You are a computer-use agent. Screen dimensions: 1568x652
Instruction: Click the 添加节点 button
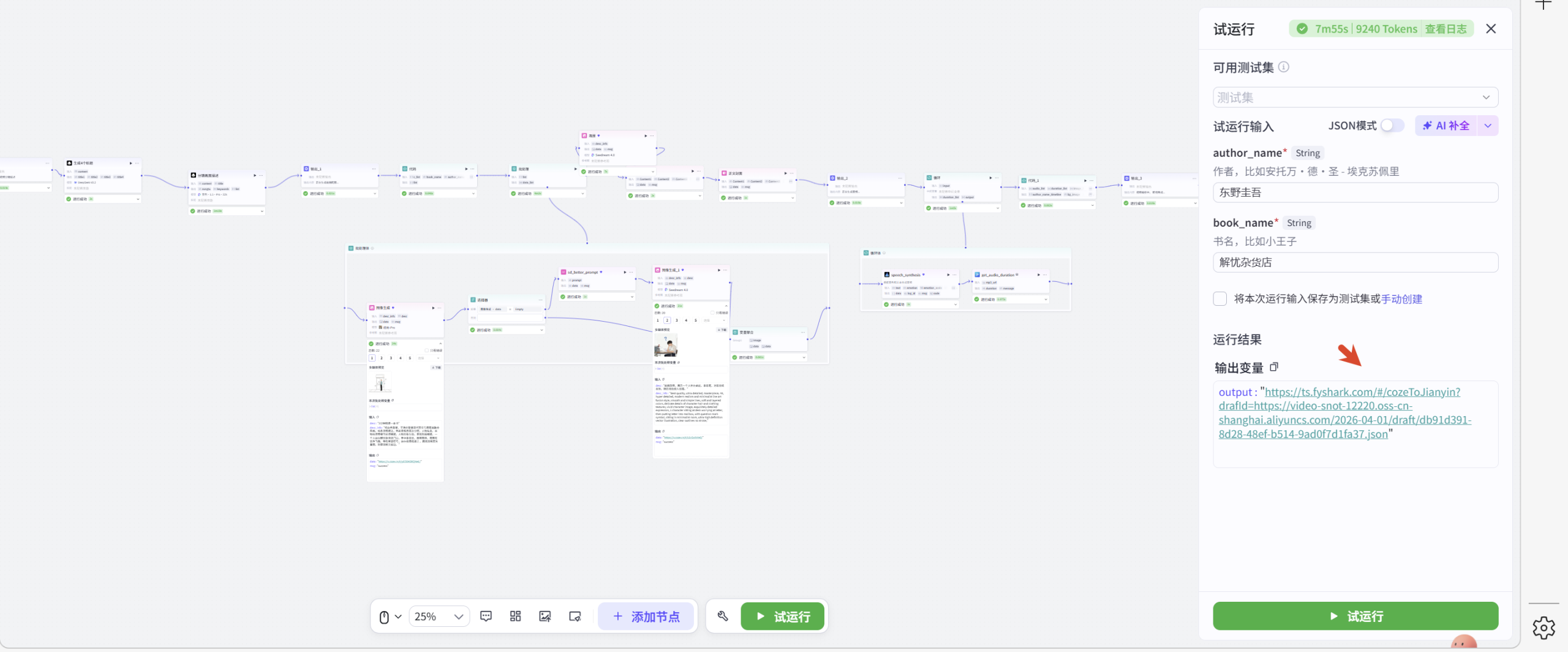pos(646,616)
